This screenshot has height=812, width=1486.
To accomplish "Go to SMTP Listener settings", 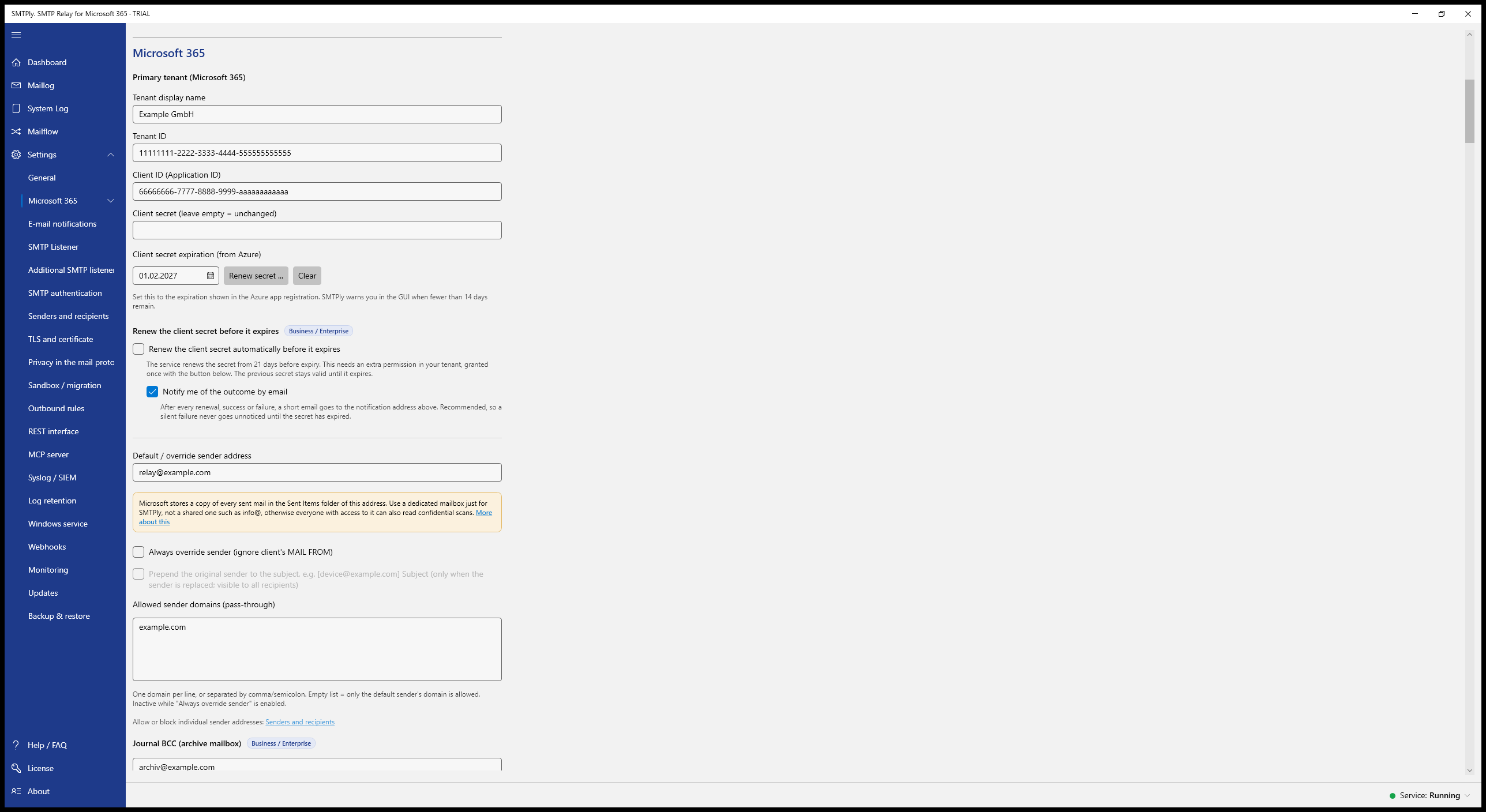I will tap(53, 247).
